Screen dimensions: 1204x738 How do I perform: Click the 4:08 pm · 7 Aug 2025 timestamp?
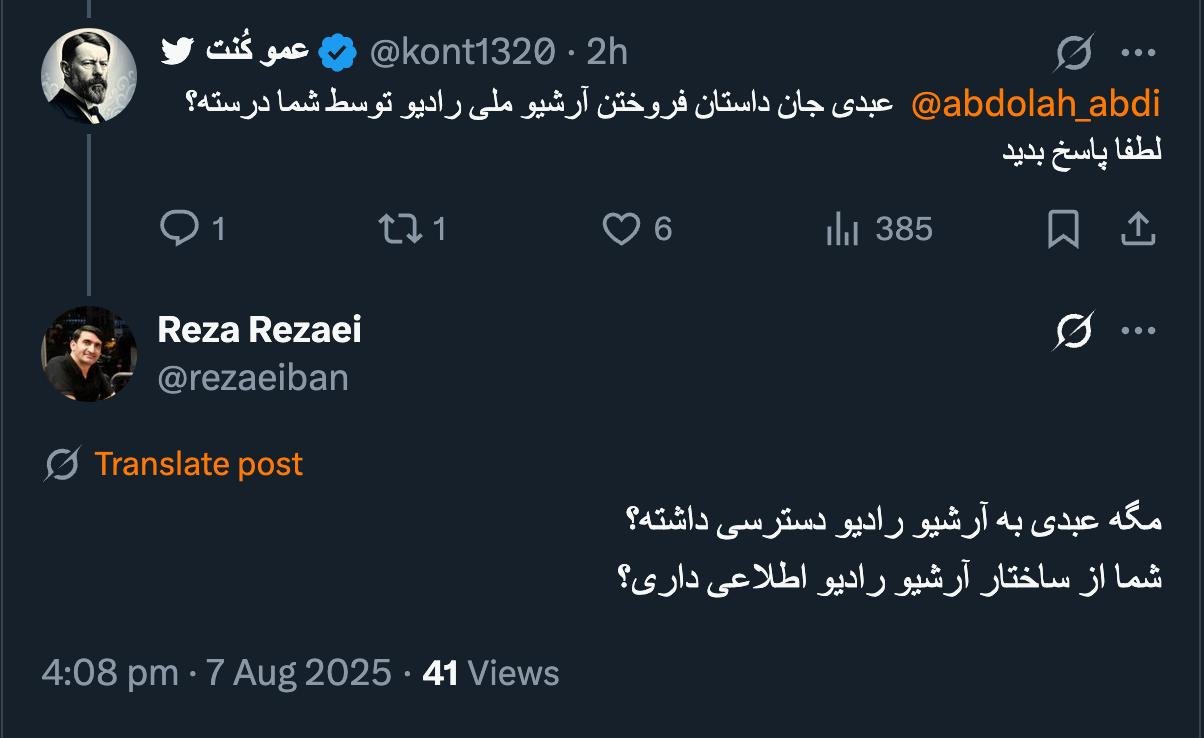216,673
